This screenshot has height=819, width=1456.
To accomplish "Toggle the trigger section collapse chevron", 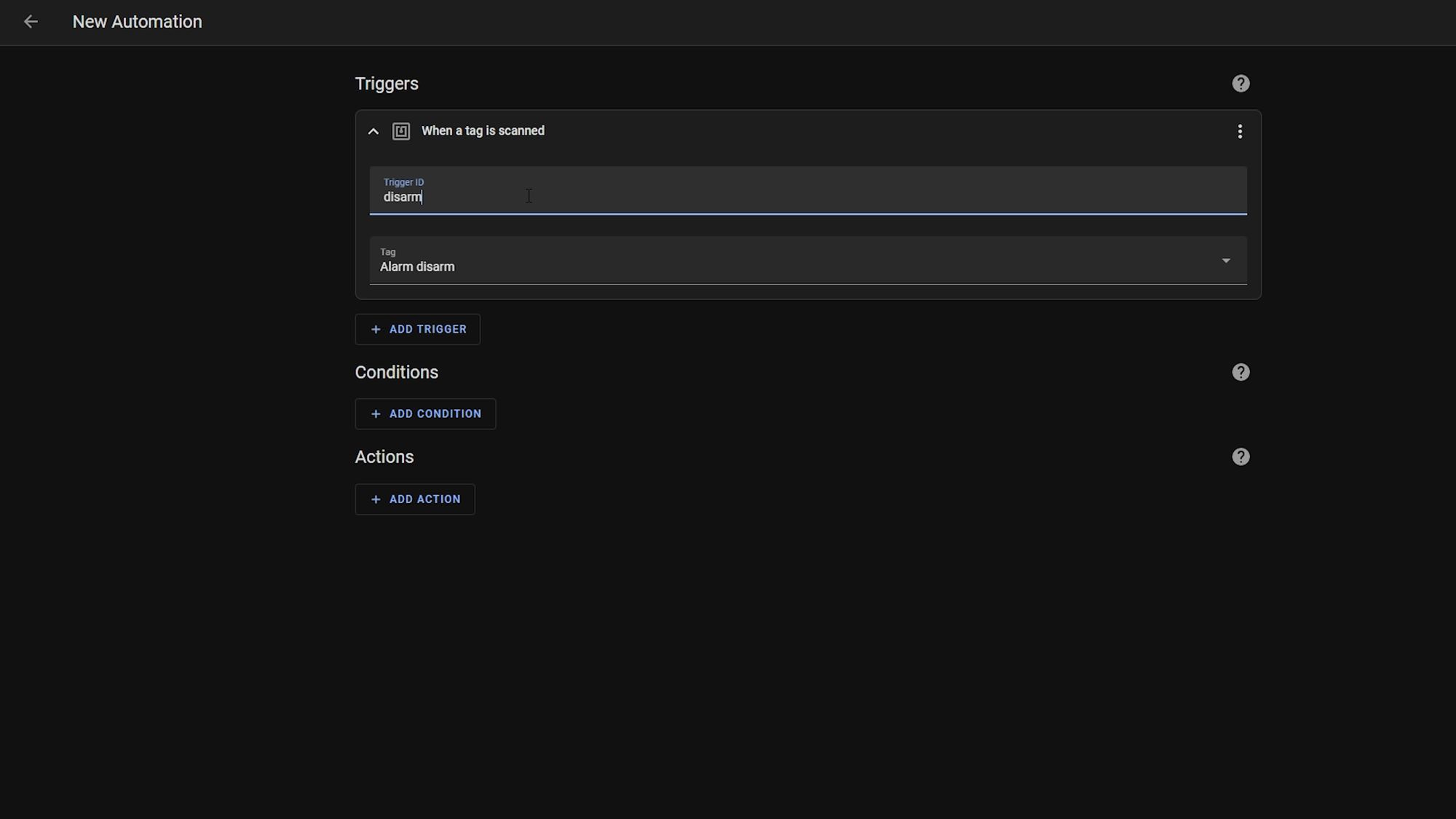I will point(373,131).
